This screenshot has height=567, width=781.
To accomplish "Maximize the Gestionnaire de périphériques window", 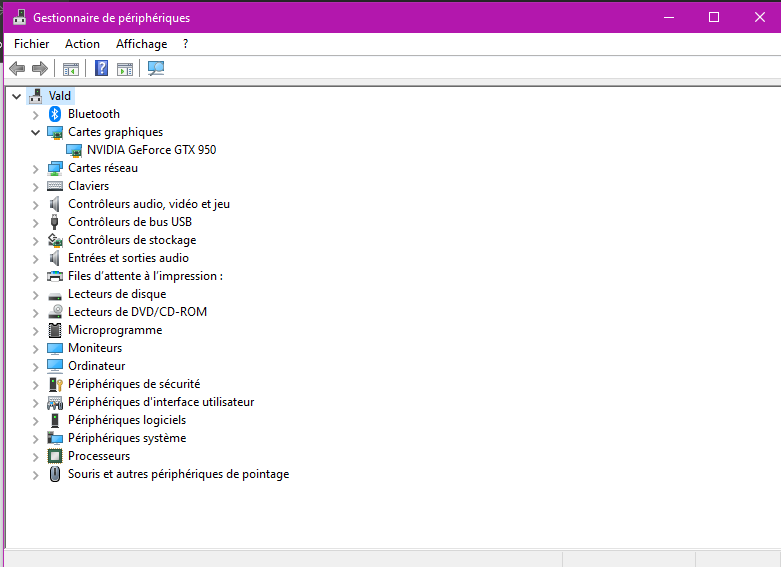I will [714, 17].
